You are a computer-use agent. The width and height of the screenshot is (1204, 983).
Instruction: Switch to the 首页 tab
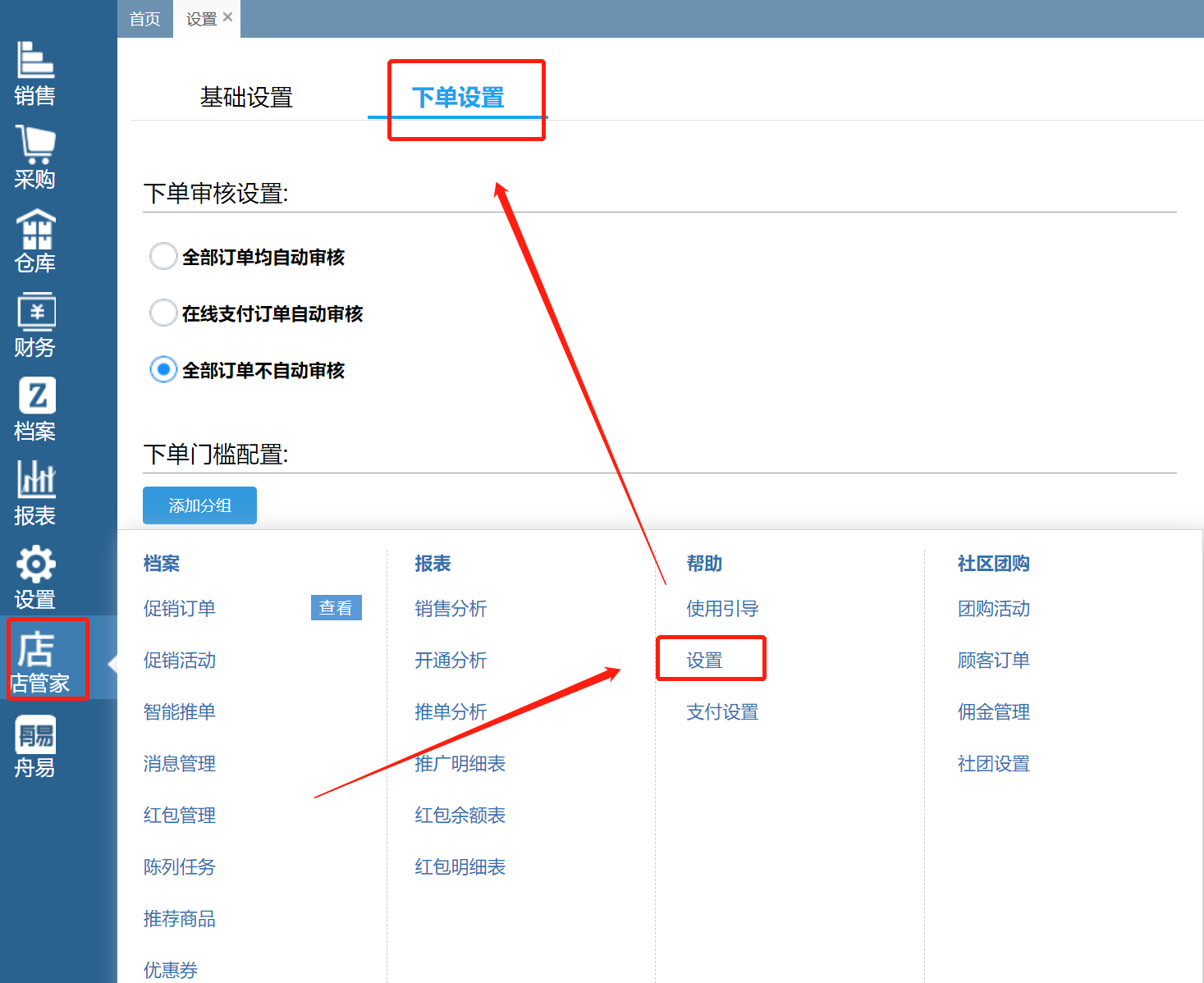click(145, 19)
